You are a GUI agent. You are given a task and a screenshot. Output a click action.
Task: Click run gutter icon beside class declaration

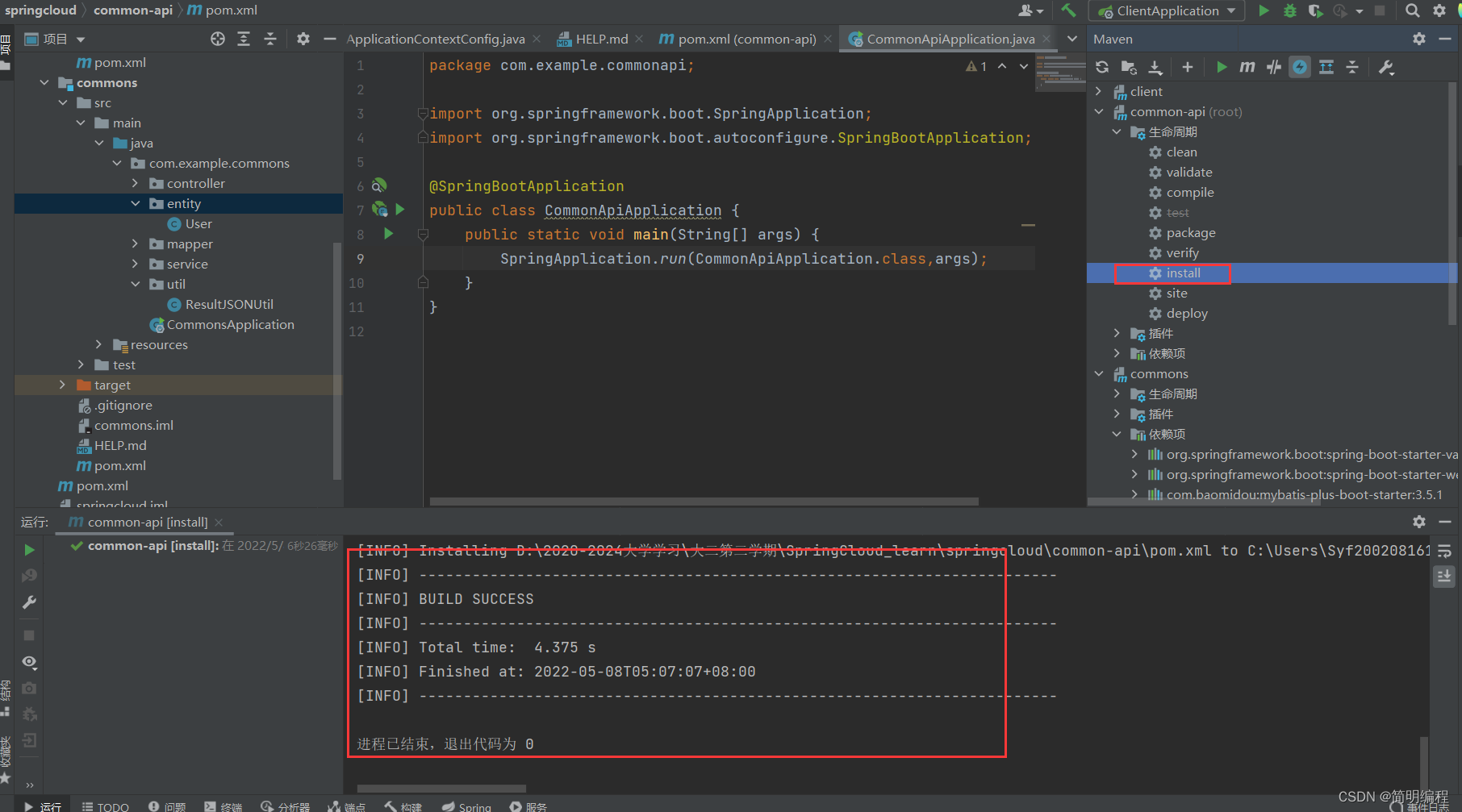coord(399,210)
